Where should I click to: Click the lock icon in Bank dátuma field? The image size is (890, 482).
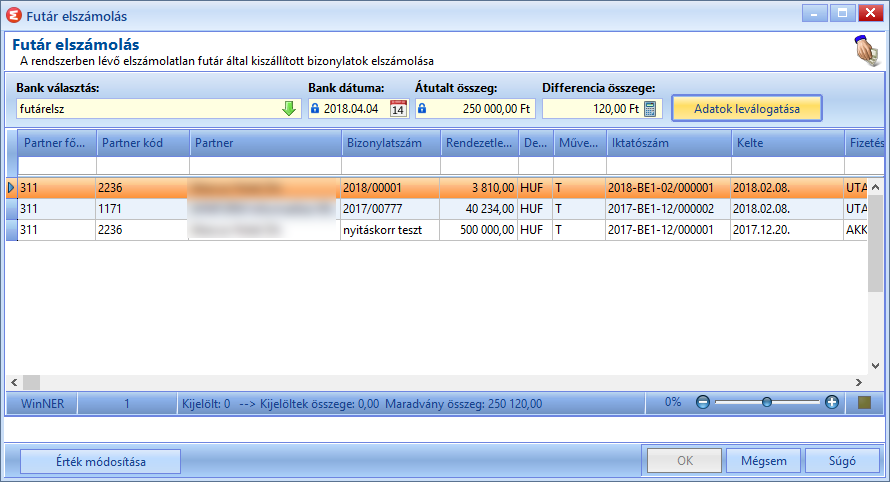click(315, 108)
